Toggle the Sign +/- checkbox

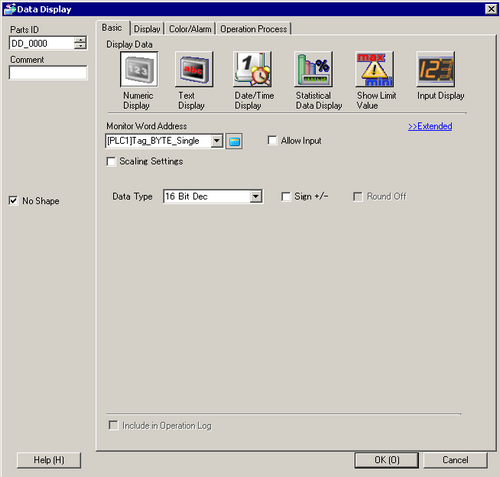pos(286,196)
